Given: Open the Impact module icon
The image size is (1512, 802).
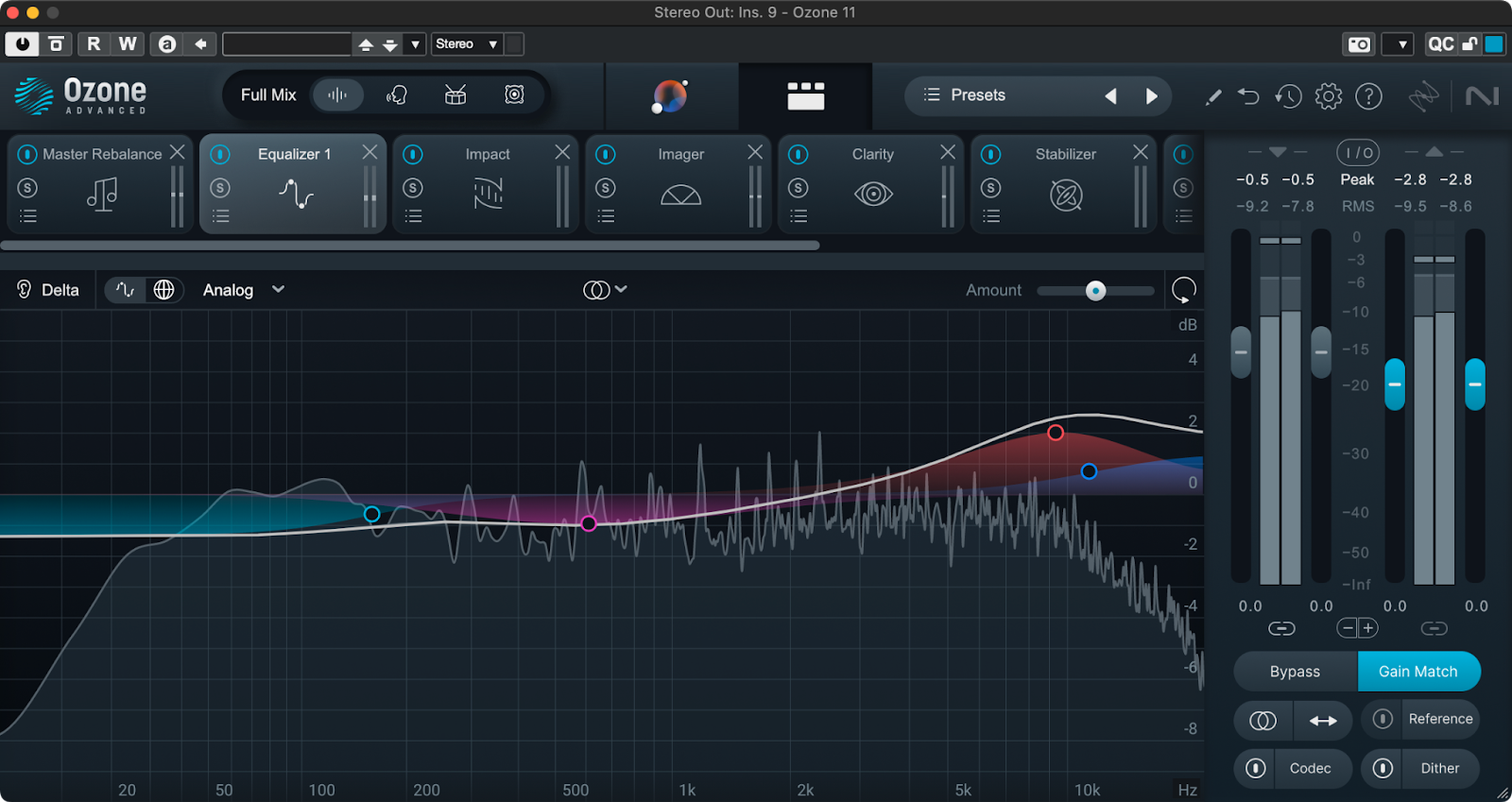Looking at the screenshot, I should pyautogui.click(x=488, y=195).
